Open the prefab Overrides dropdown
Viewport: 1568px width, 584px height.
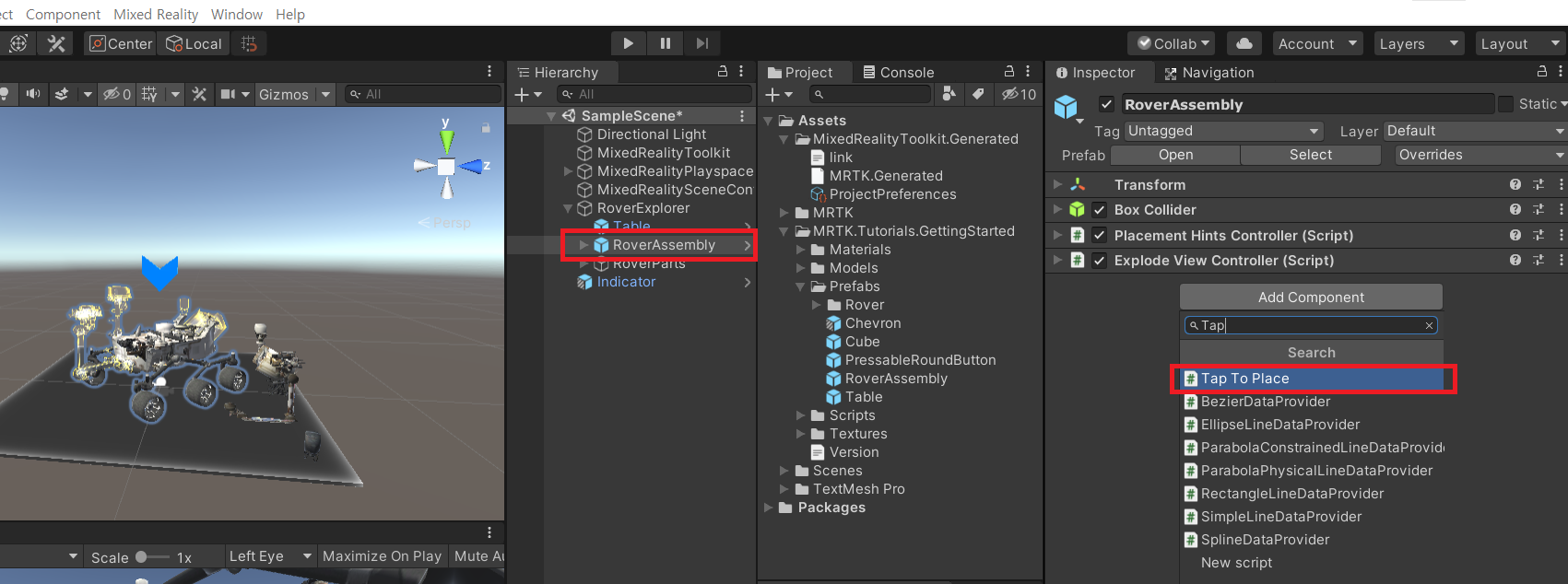1480,155
